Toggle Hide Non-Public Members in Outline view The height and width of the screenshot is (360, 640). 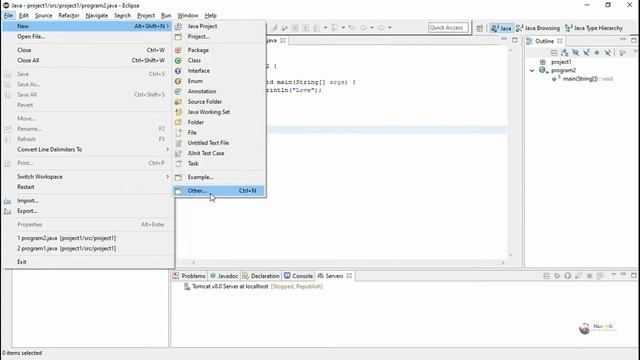[x=597, y=53]
